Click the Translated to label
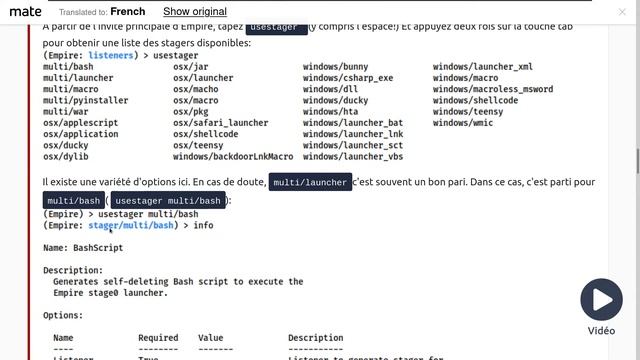 coord(83,12)
